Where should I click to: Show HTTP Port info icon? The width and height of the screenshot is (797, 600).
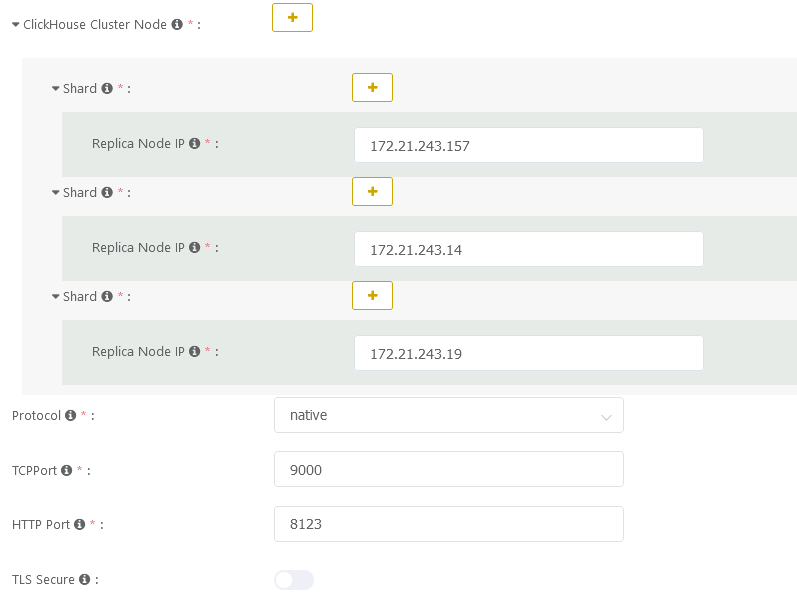[79, 524]
